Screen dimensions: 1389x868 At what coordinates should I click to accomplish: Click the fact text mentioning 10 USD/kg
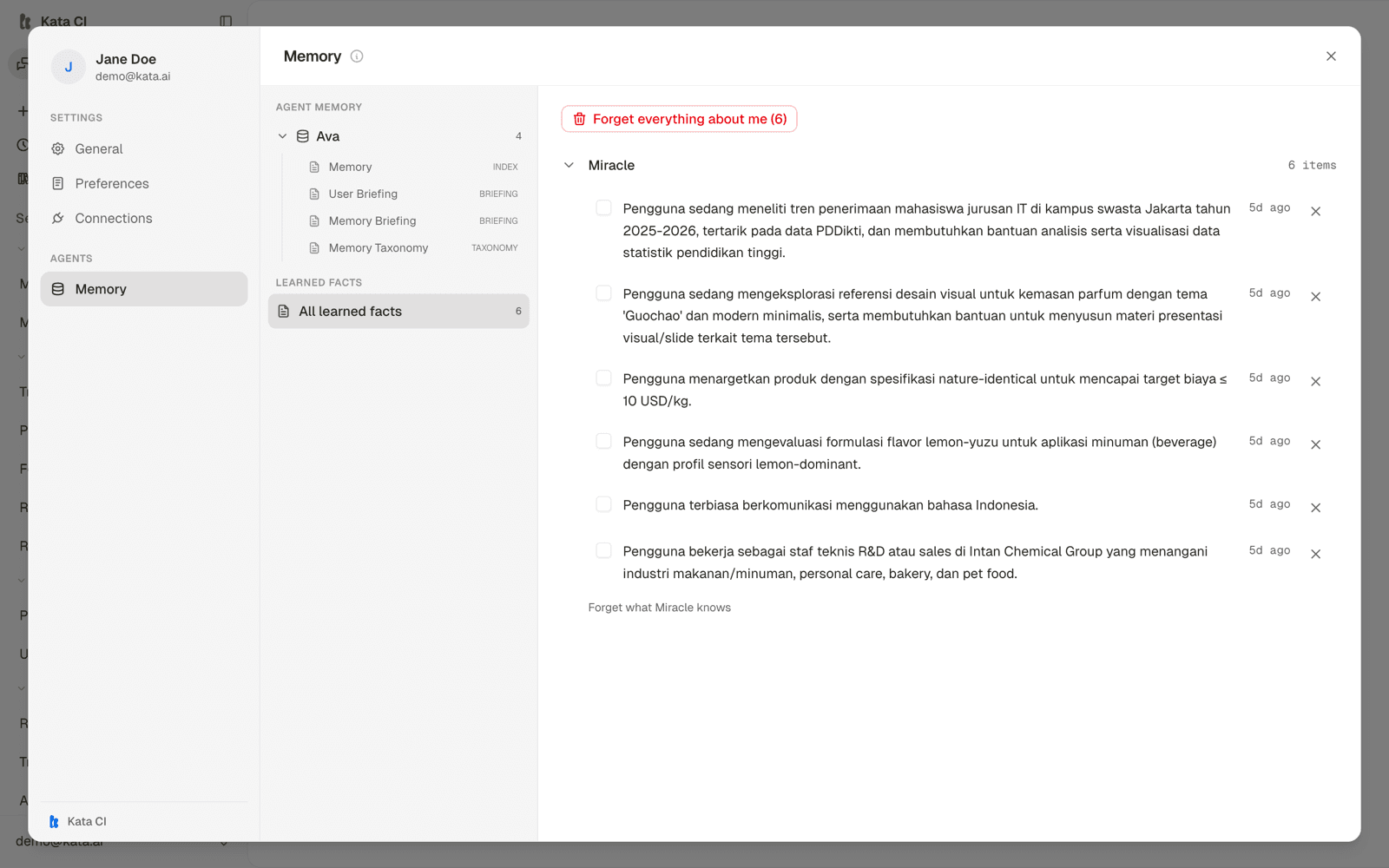(x=925, y=390)
